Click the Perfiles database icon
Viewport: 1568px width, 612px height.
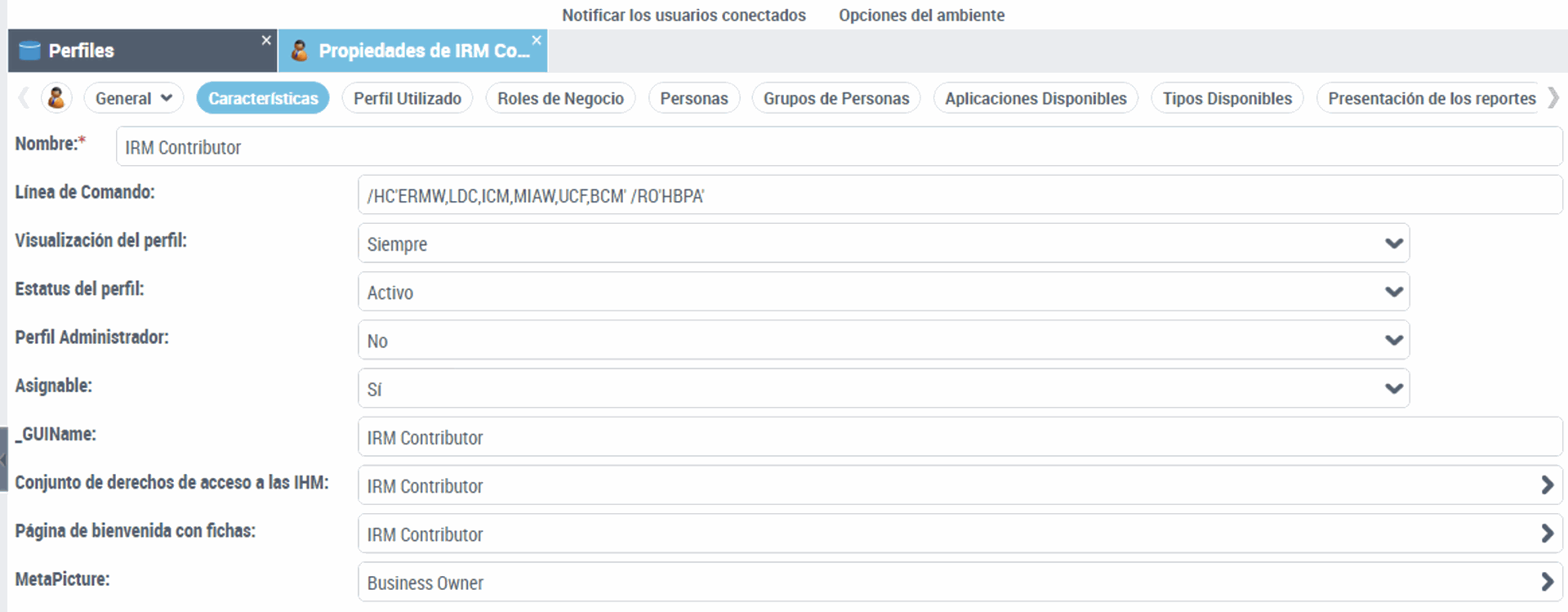[29, 51]
